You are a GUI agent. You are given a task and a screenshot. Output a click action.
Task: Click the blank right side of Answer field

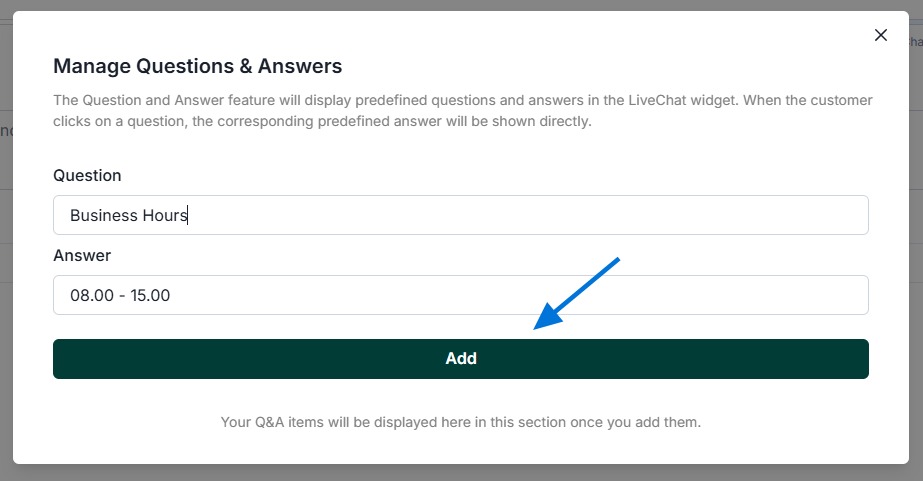[x=700, y=295]
